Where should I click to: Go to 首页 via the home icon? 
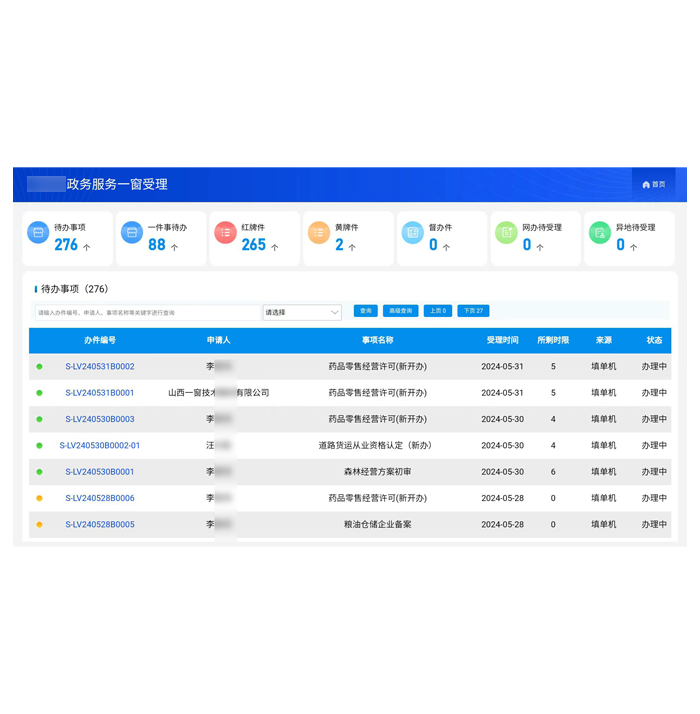[x=646, y=184]
